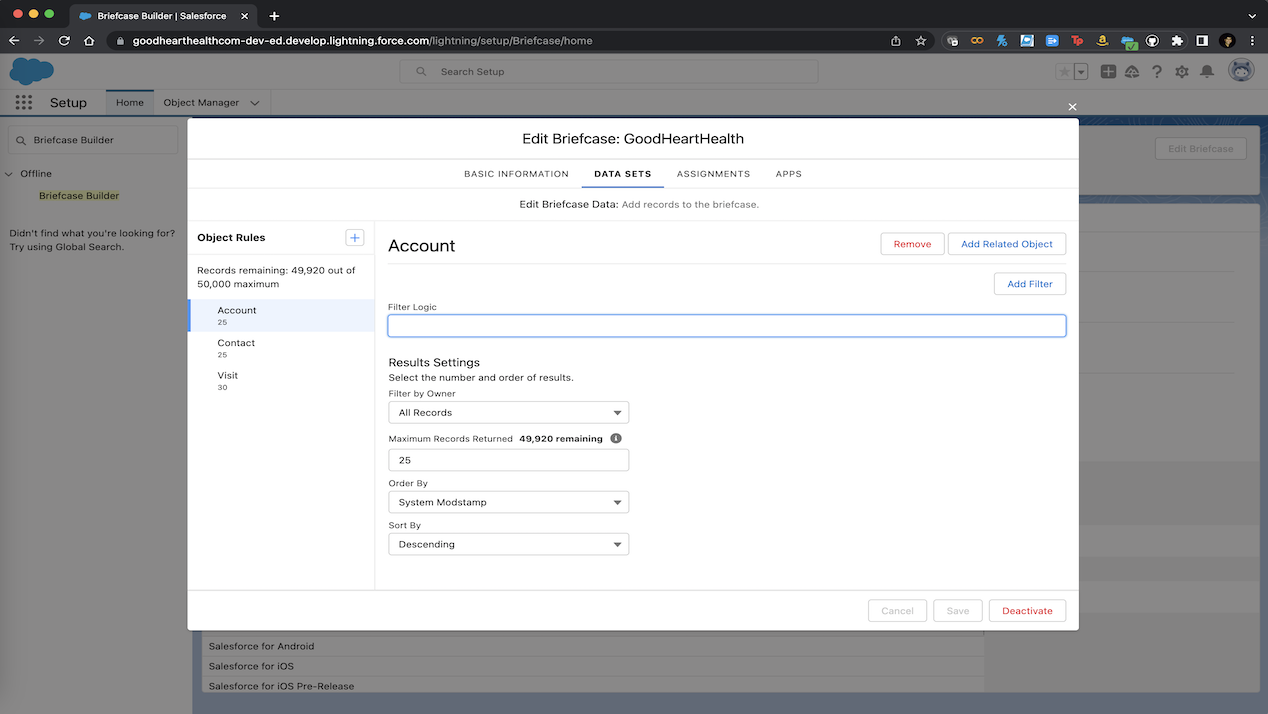Open your profile avatar
Image resolution: width=1268 pixels, height=714 pixels.
pos(1240,71)
